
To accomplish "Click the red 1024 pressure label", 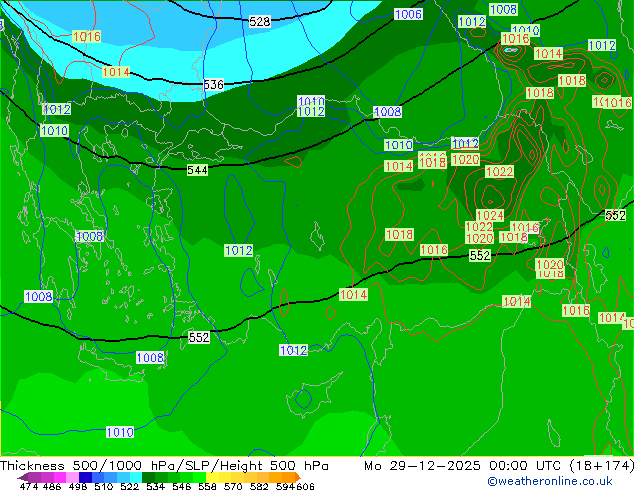I will coord(490,215).
